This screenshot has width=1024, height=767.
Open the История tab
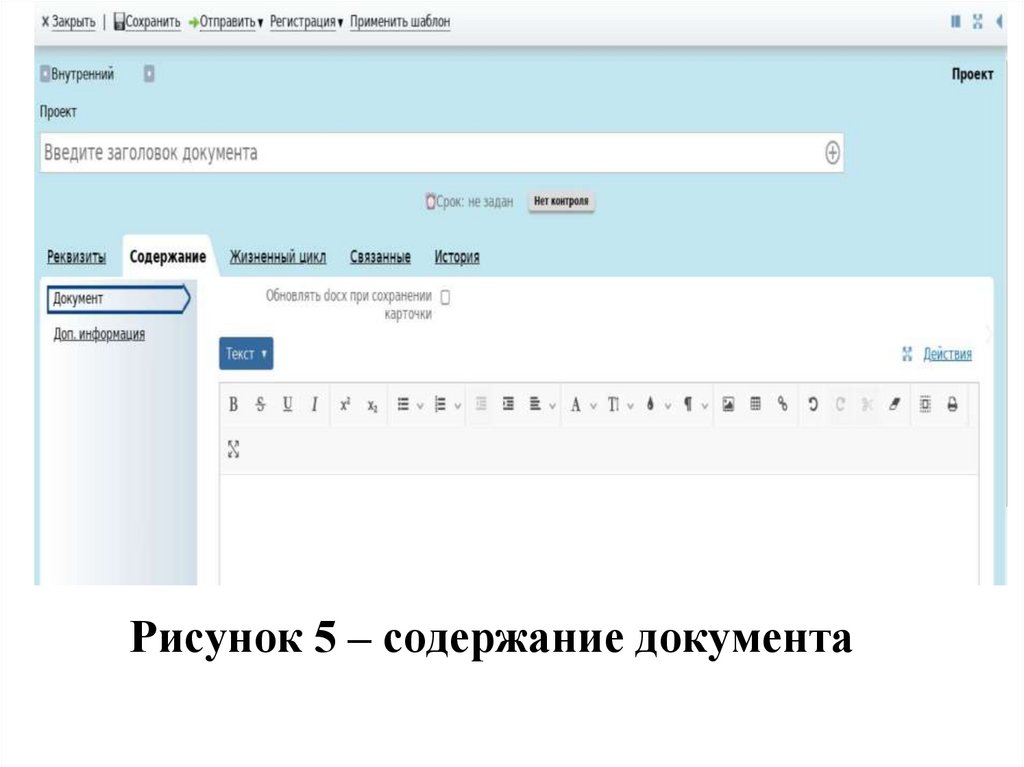[x=457, y=257]
